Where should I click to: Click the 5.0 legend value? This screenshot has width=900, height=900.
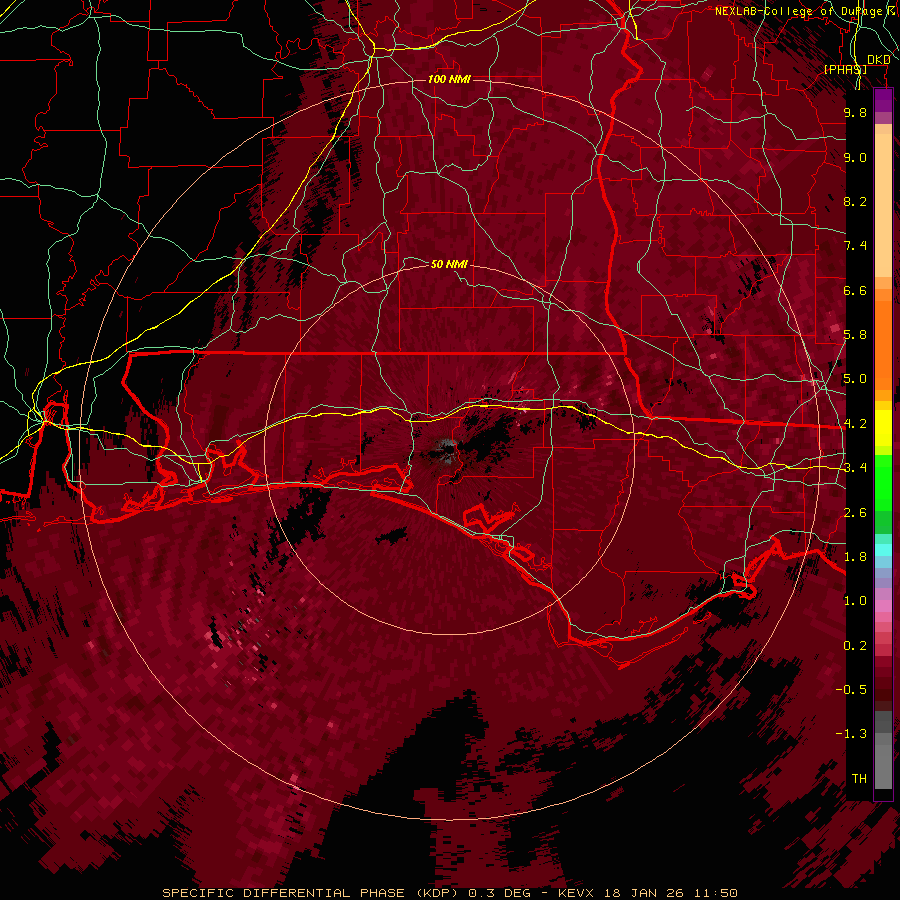tap(855, 379)
